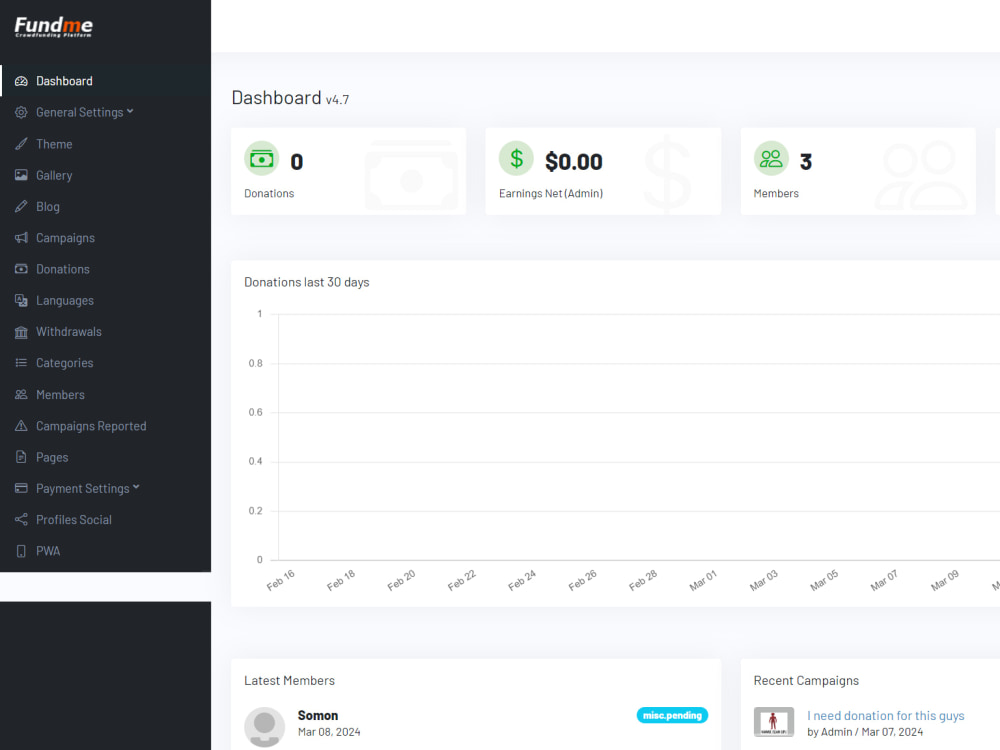Open Donations via its sidebar icon

pos(21,268)
